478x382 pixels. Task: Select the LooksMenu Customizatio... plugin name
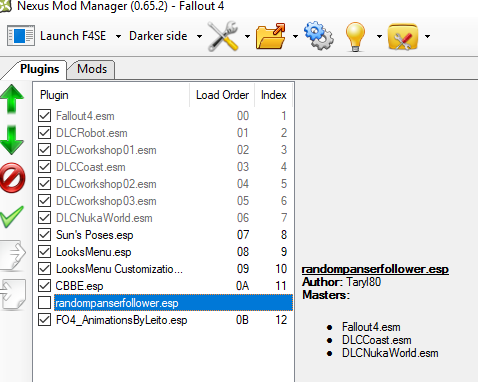click(119, 269)
